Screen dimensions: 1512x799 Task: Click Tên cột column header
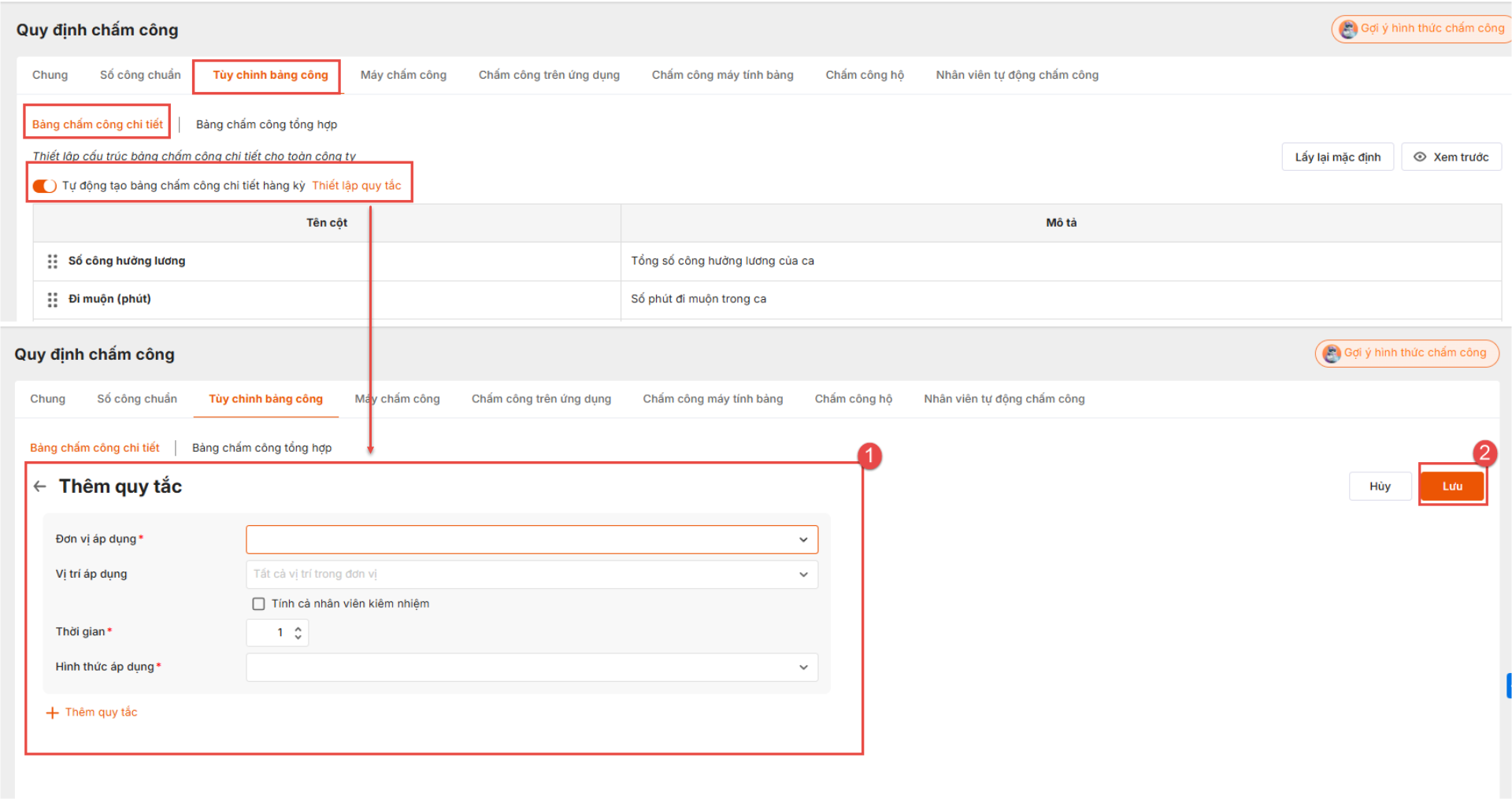pos(327,223)
